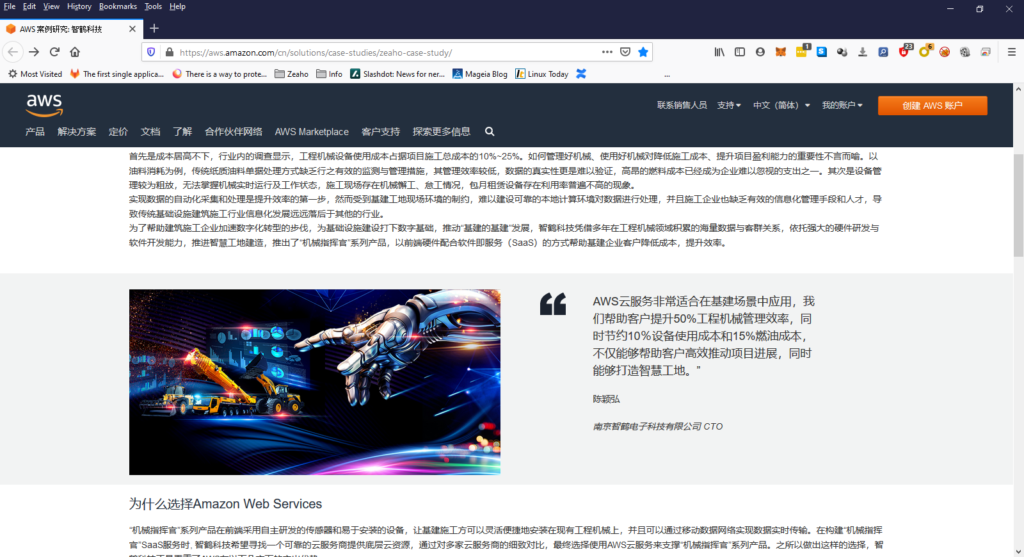Open the Bookmarks menu
This screenshot has height=557, width=1024.
(118, 7)
